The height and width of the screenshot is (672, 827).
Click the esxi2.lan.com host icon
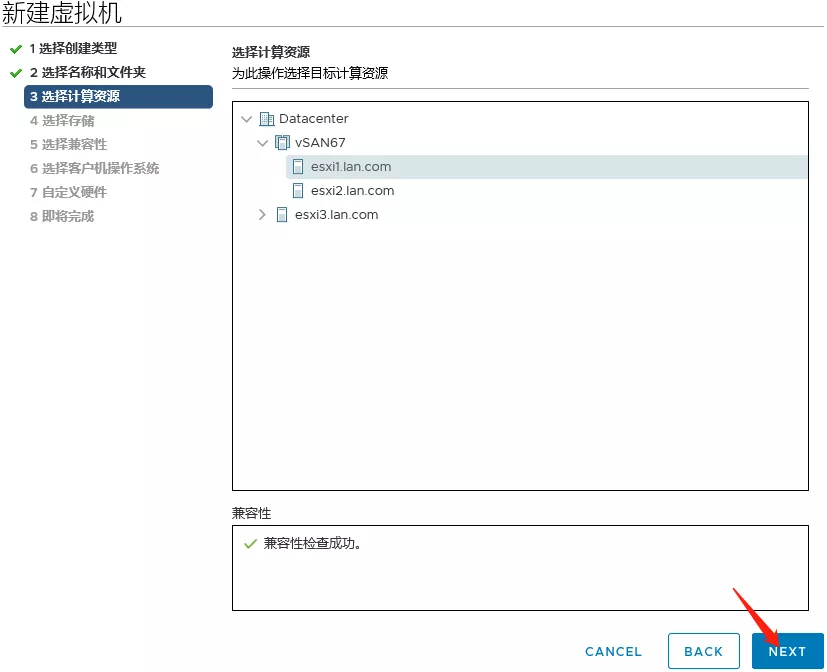tap(298, 191)
